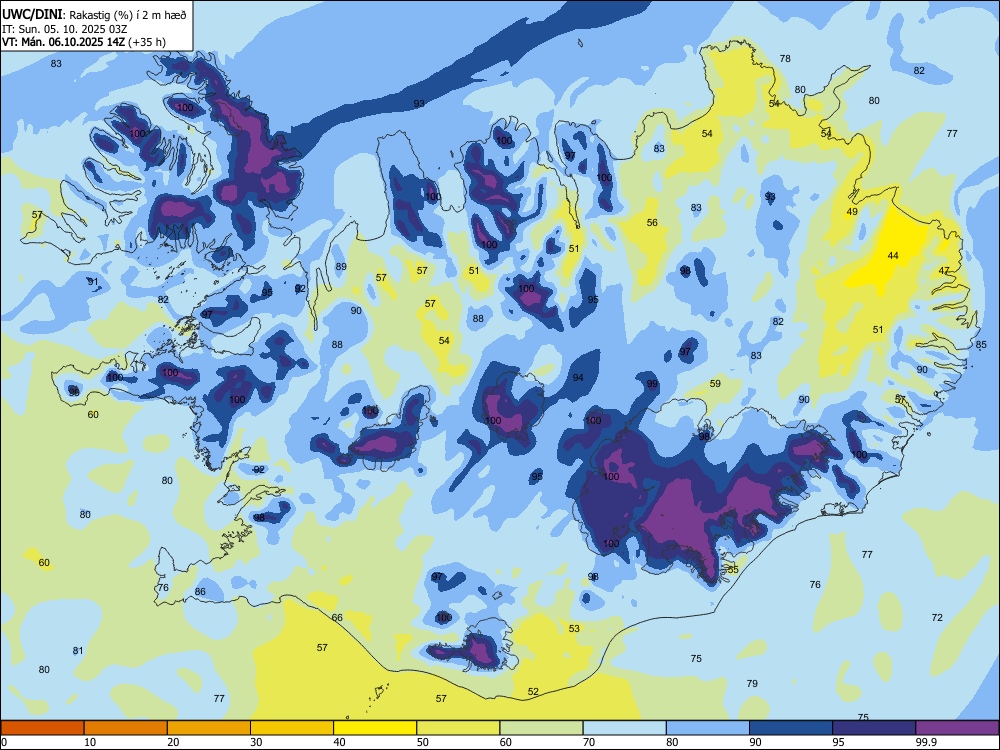1000x750 pixels.
Task: Click the 'IT: Sun. 05. 10. 2025 03Z' line
Action: click(64, 29)
